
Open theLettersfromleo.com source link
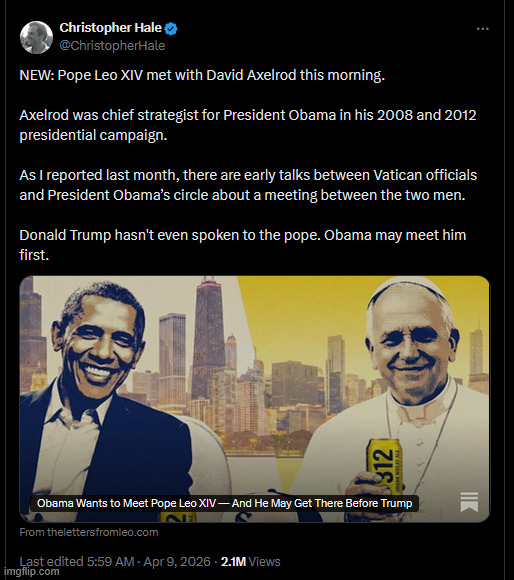89,532
